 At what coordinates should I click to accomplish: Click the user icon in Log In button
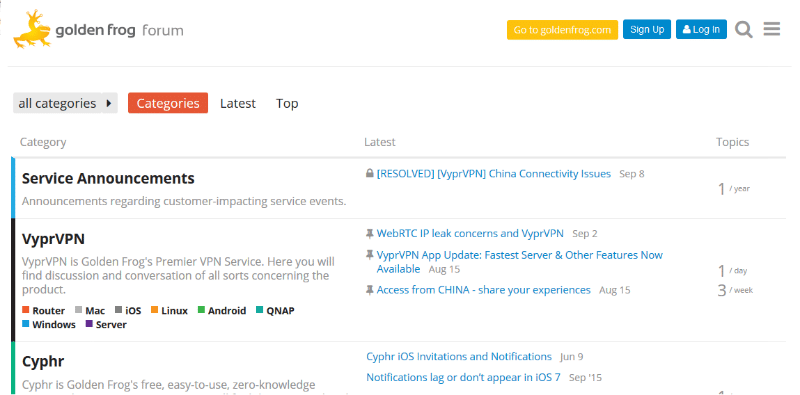(x=687, y=30)
